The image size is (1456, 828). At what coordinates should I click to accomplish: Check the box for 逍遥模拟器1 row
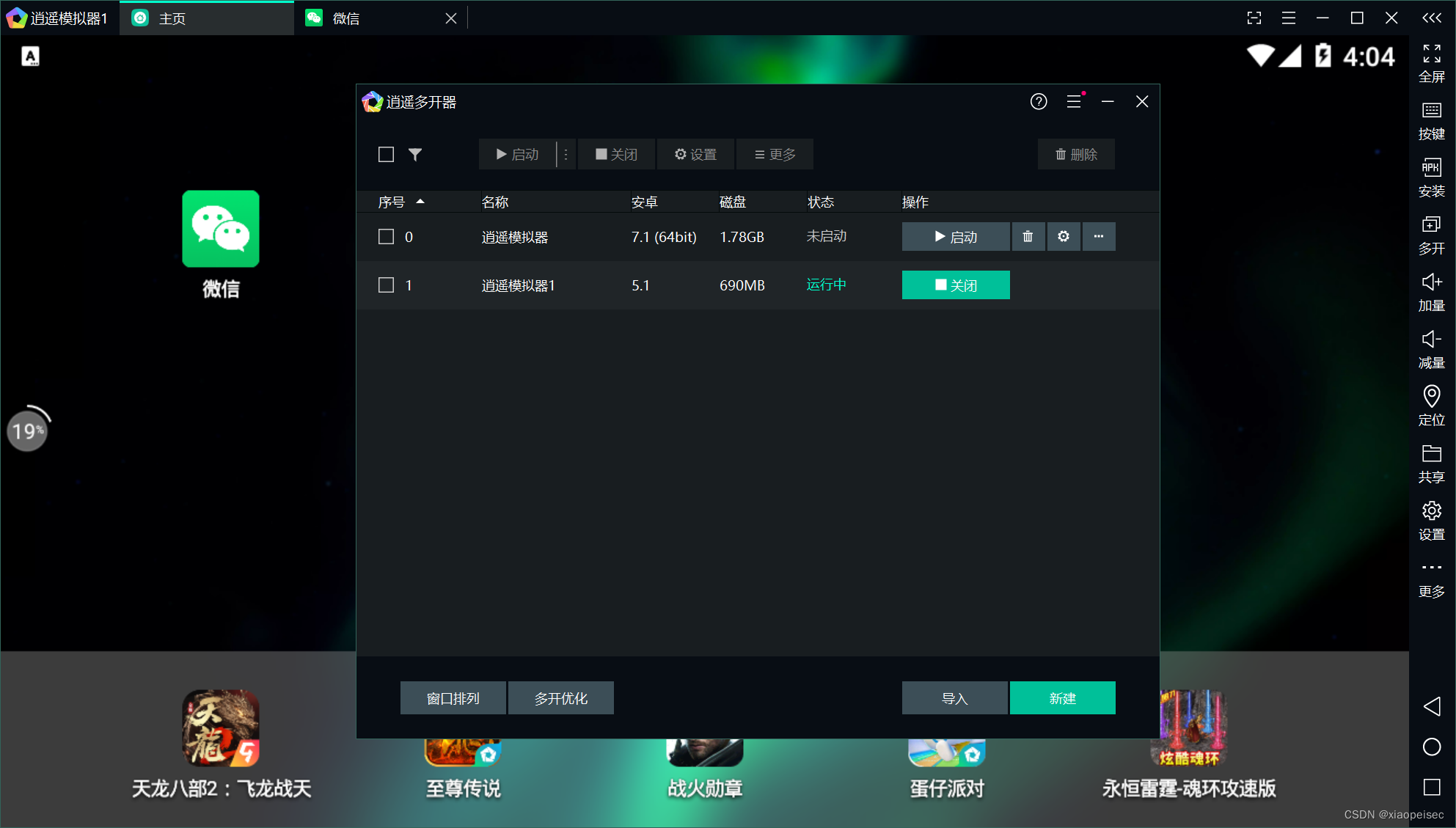coord(386,285)
